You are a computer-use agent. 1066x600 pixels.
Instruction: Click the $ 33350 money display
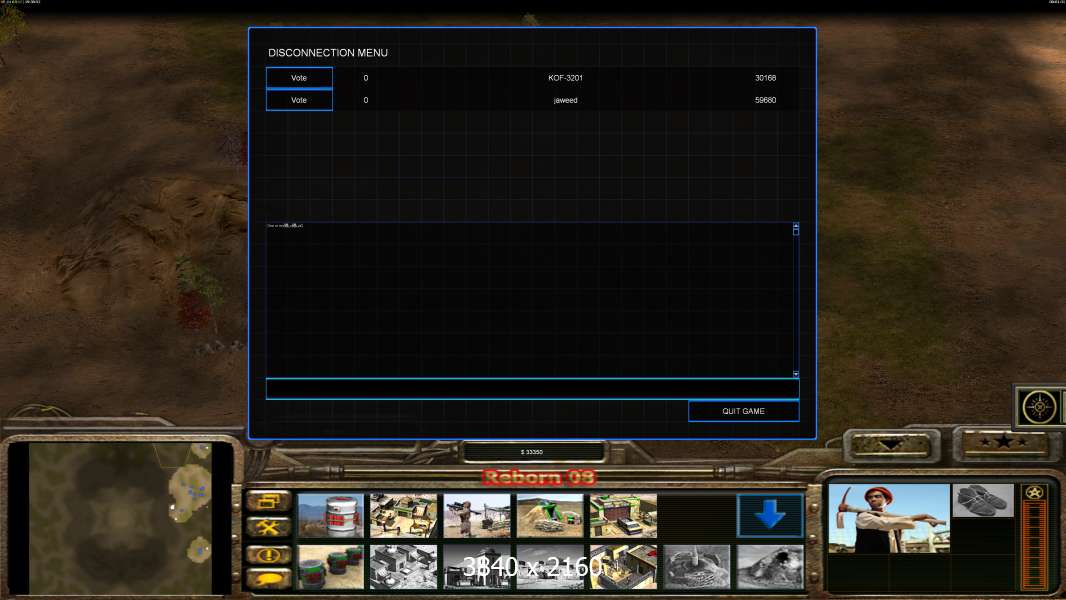[x=532, y=452]
